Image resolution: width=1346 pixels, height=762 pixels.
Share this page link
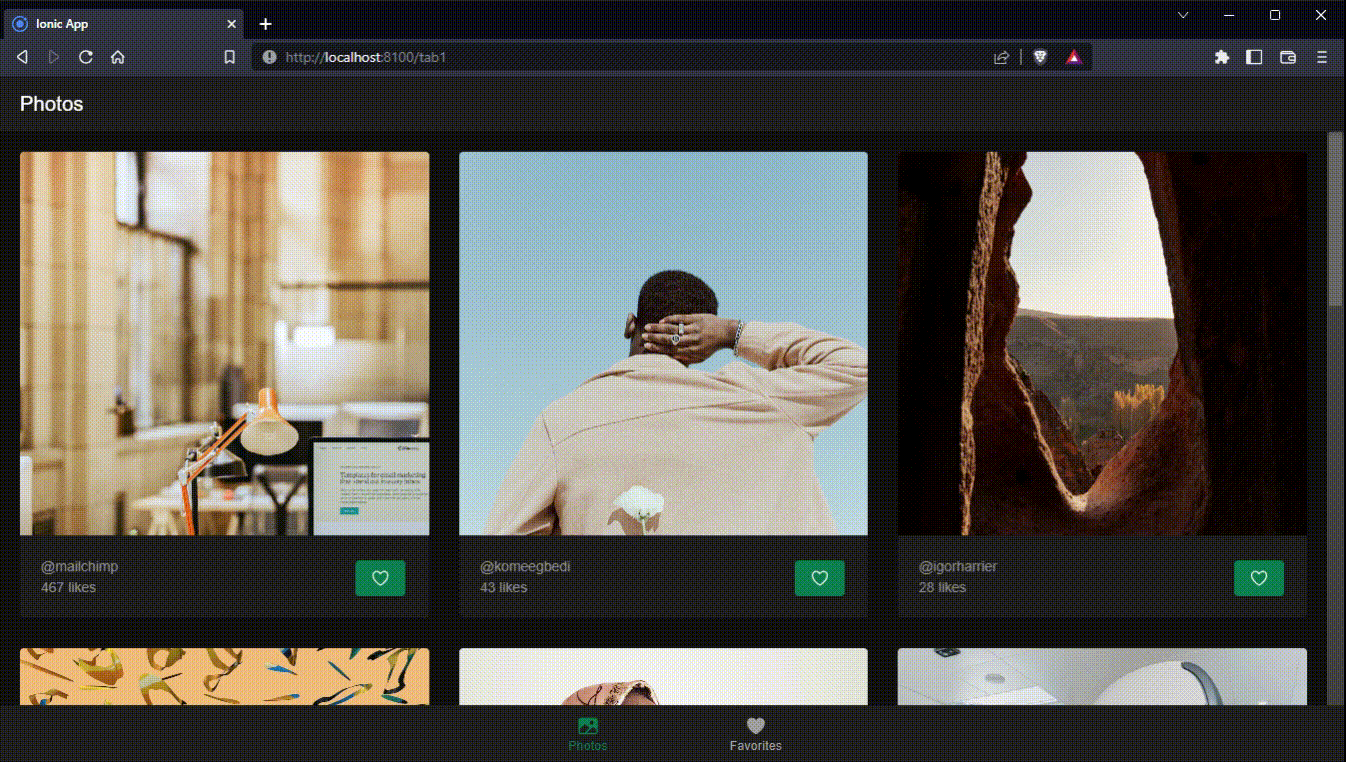(x=1001, y=58)
